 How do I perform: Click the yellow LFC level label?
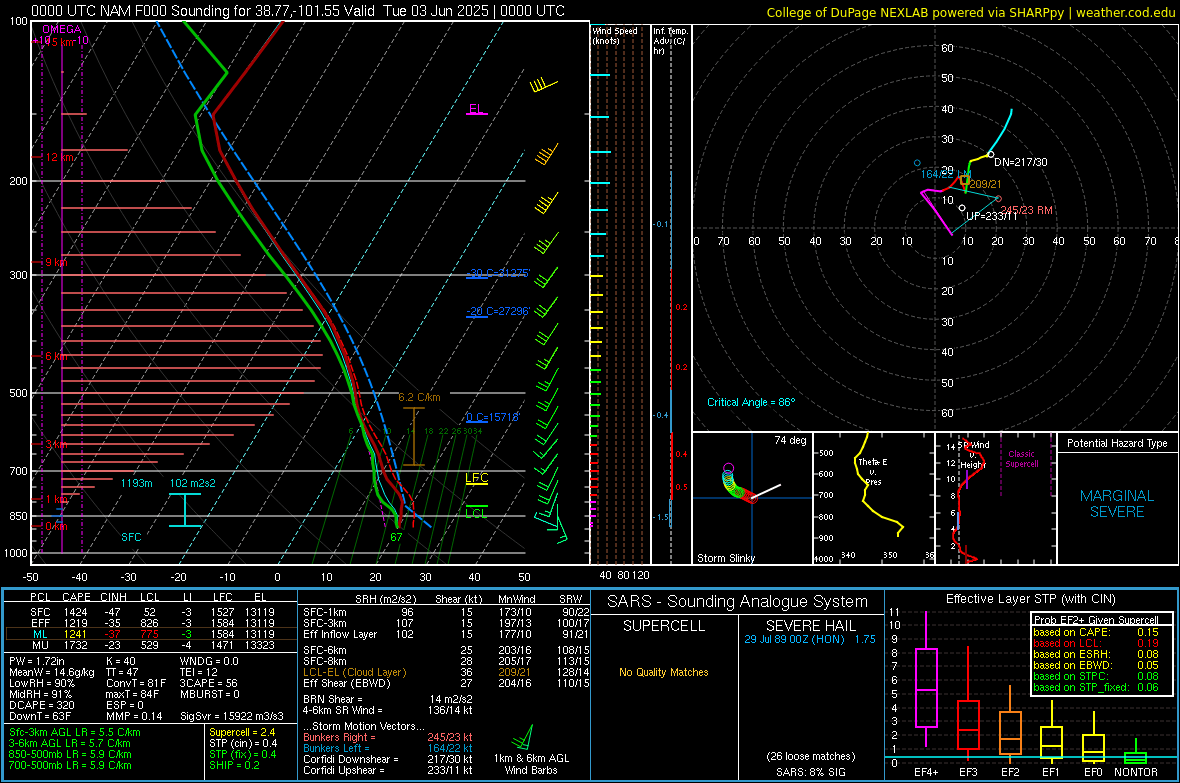point(476,477)
